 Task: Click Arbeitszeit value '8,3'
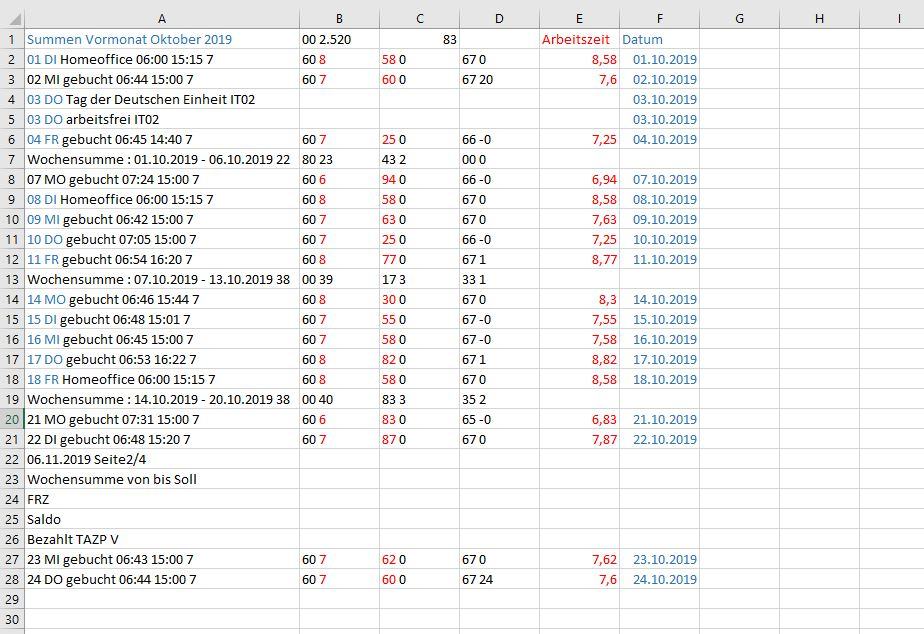click(x=579, y=299)
